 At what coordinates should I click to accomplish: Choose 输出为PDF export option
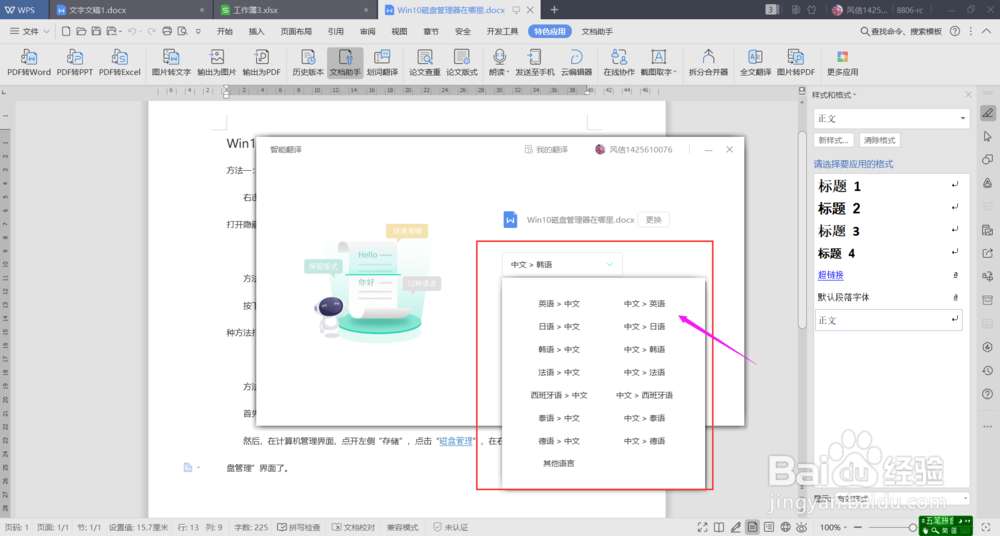(261, 63)
